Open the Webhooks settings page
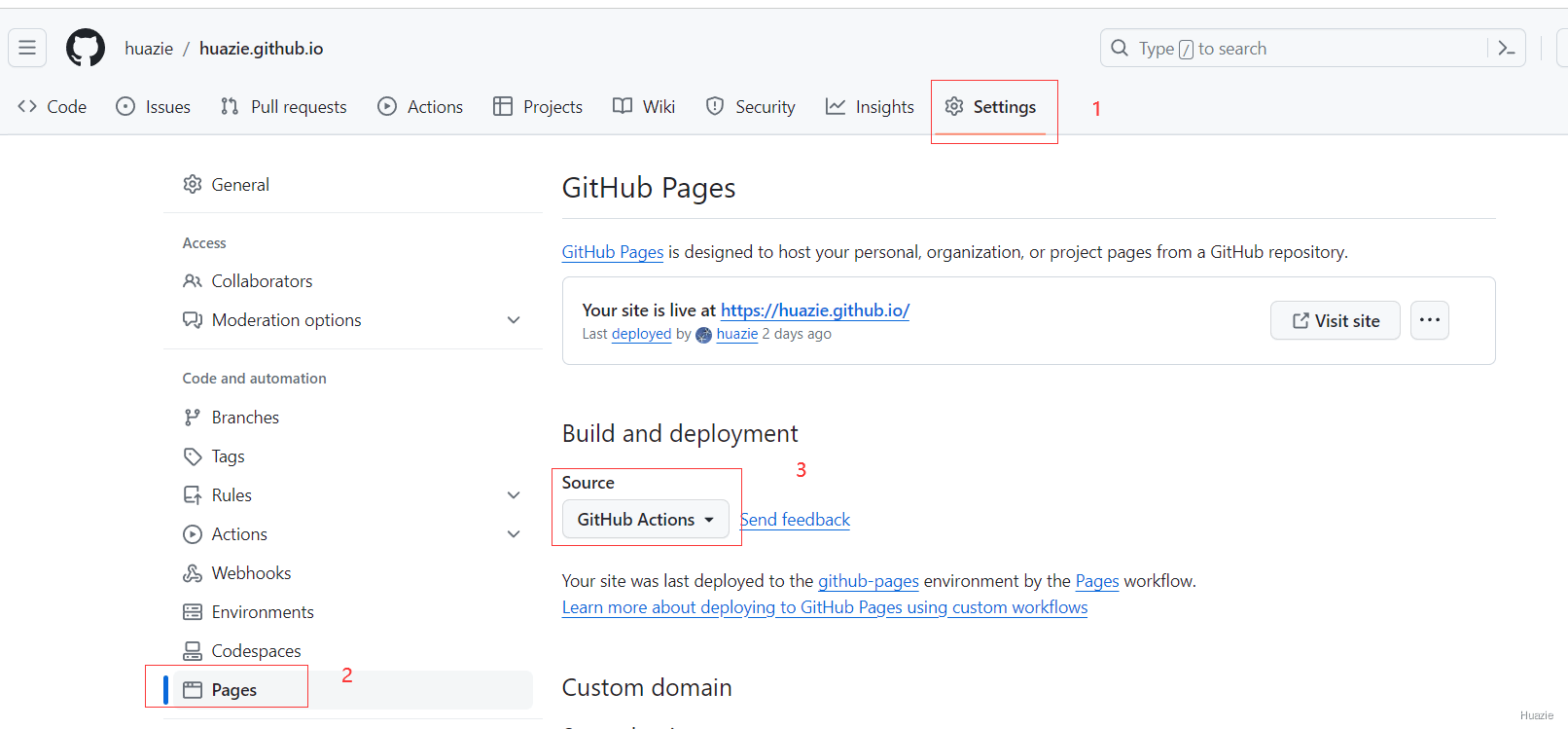The image size is (1568, 729). pos(251,573)
